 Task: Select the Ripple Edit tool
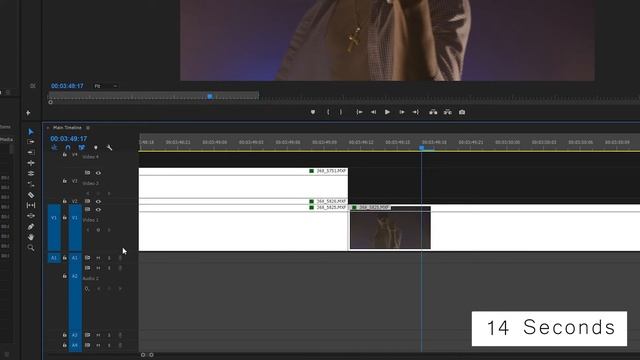[x=31, y=163]
